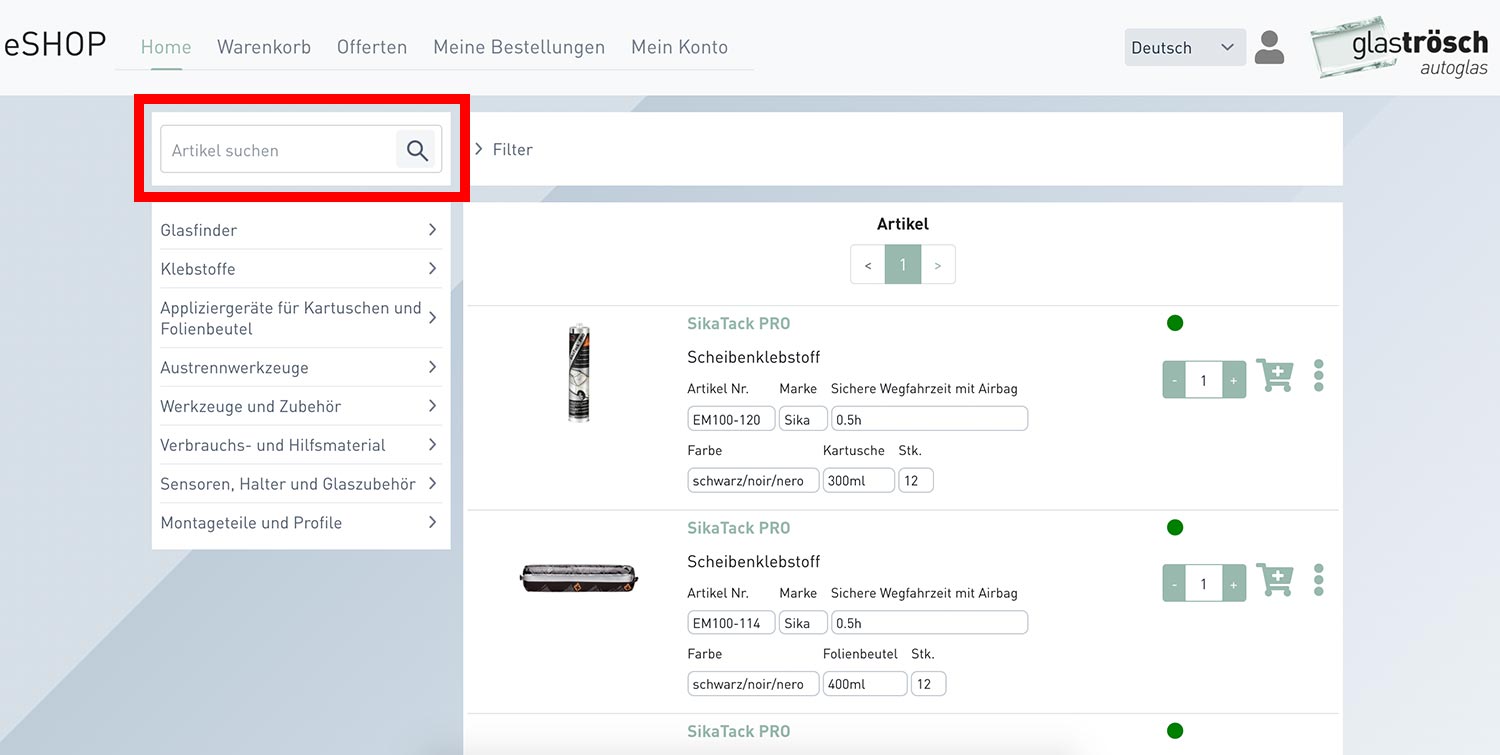Expand Glasfinder category

click(300, 230)
